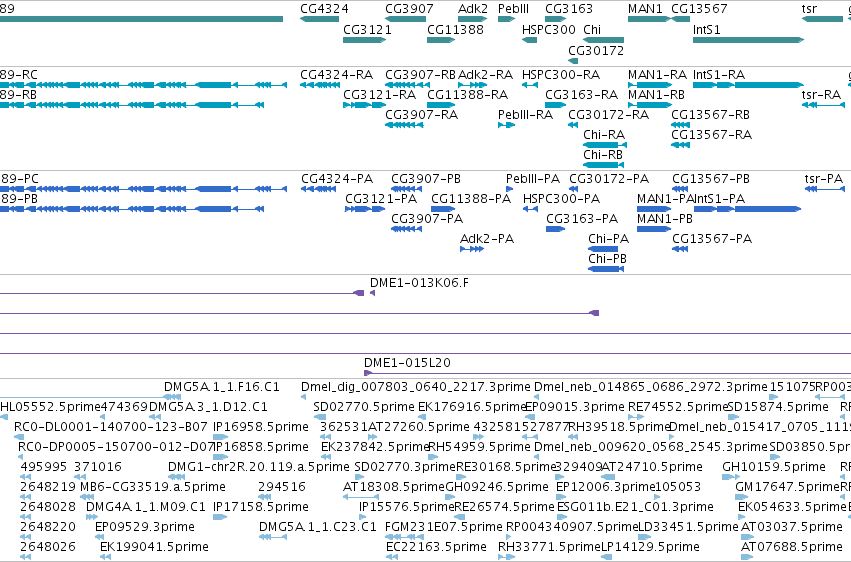Select the CG3163-RA transcript label
Image resolution: width=851 pixels, height=562 pixels.
[581, 95]
